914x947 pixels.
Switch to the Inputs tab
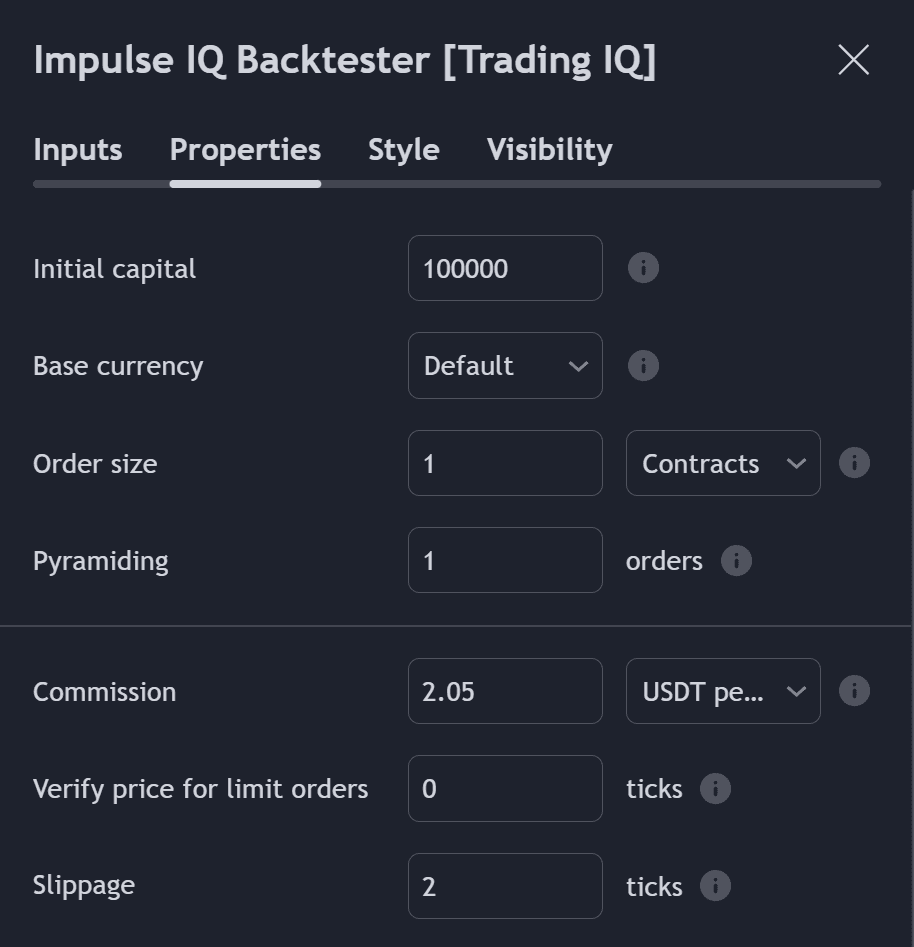(x=77, y=149)
